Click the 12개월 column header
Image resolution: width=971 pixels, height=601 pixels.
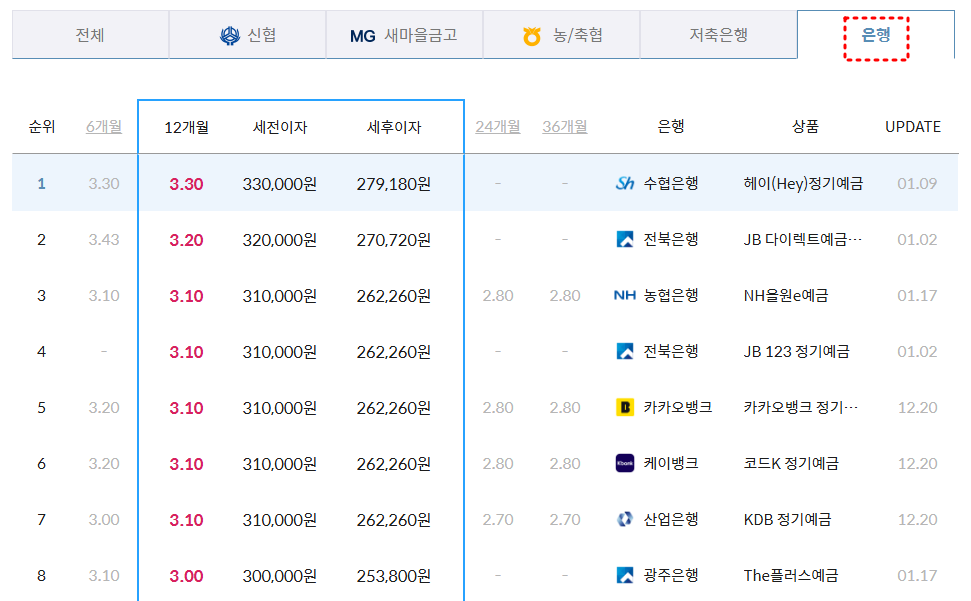[186, 128]
